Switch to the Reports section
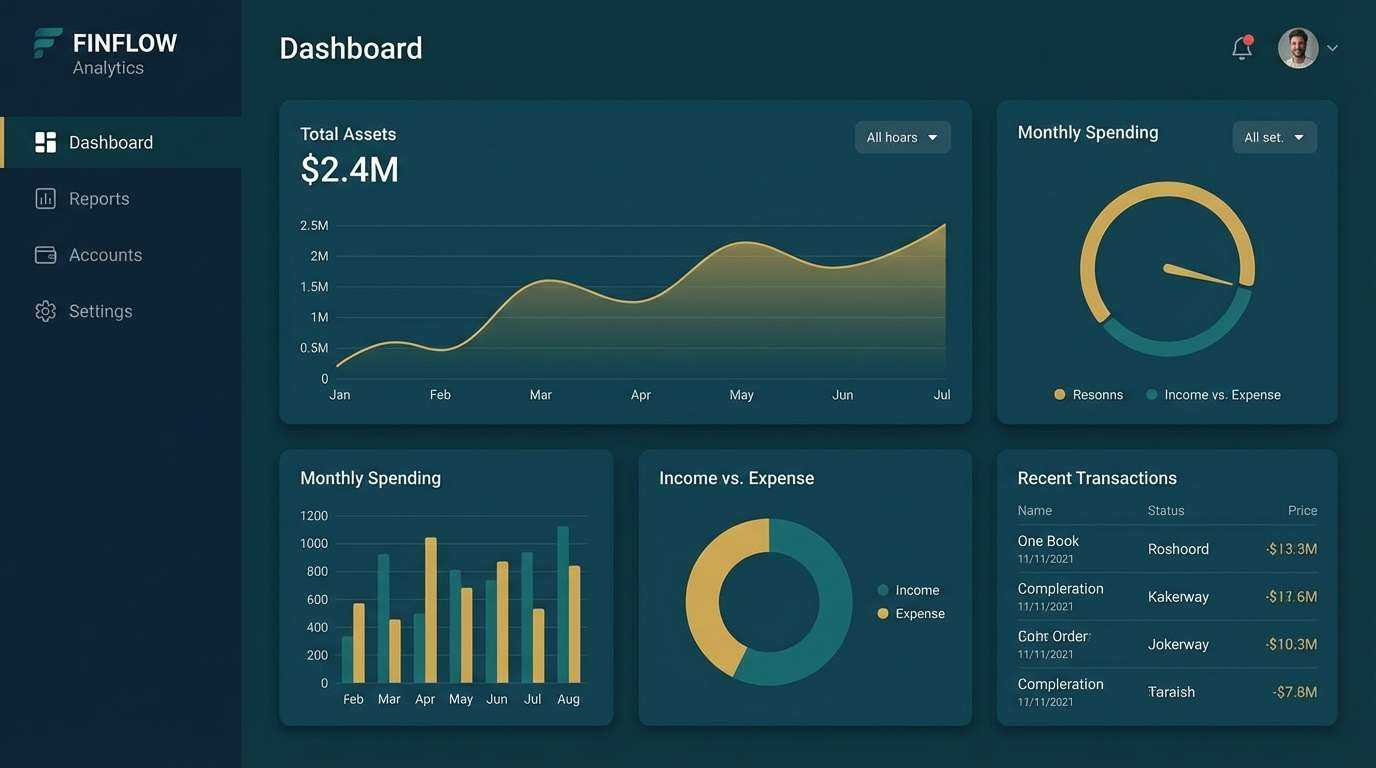The height and width of the screenshot is (768, 1376). pyautogui.click(x=99, y=198)
